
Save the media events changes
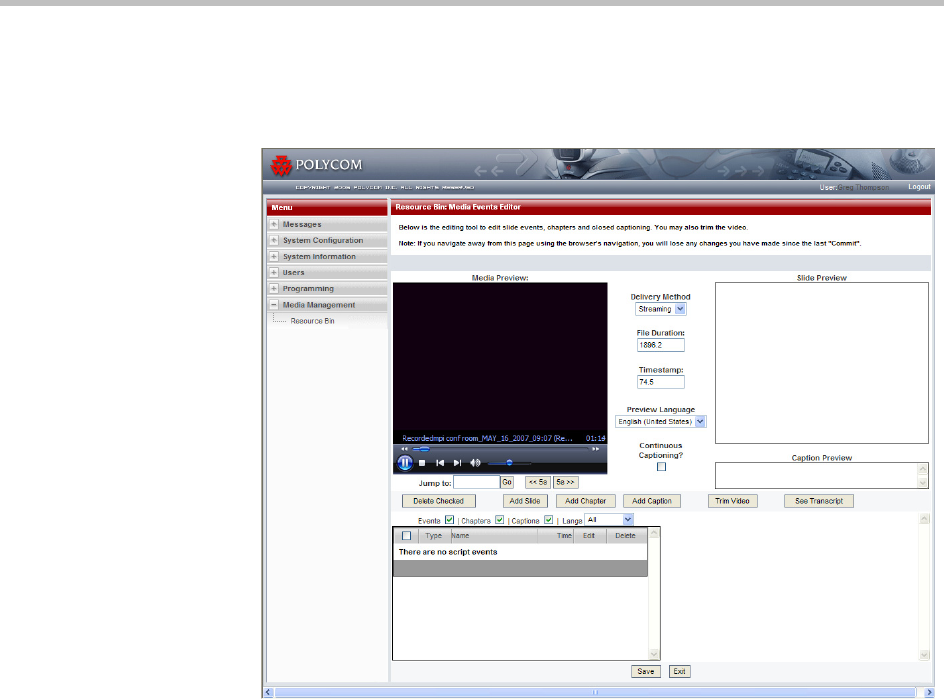coord(645,671)
